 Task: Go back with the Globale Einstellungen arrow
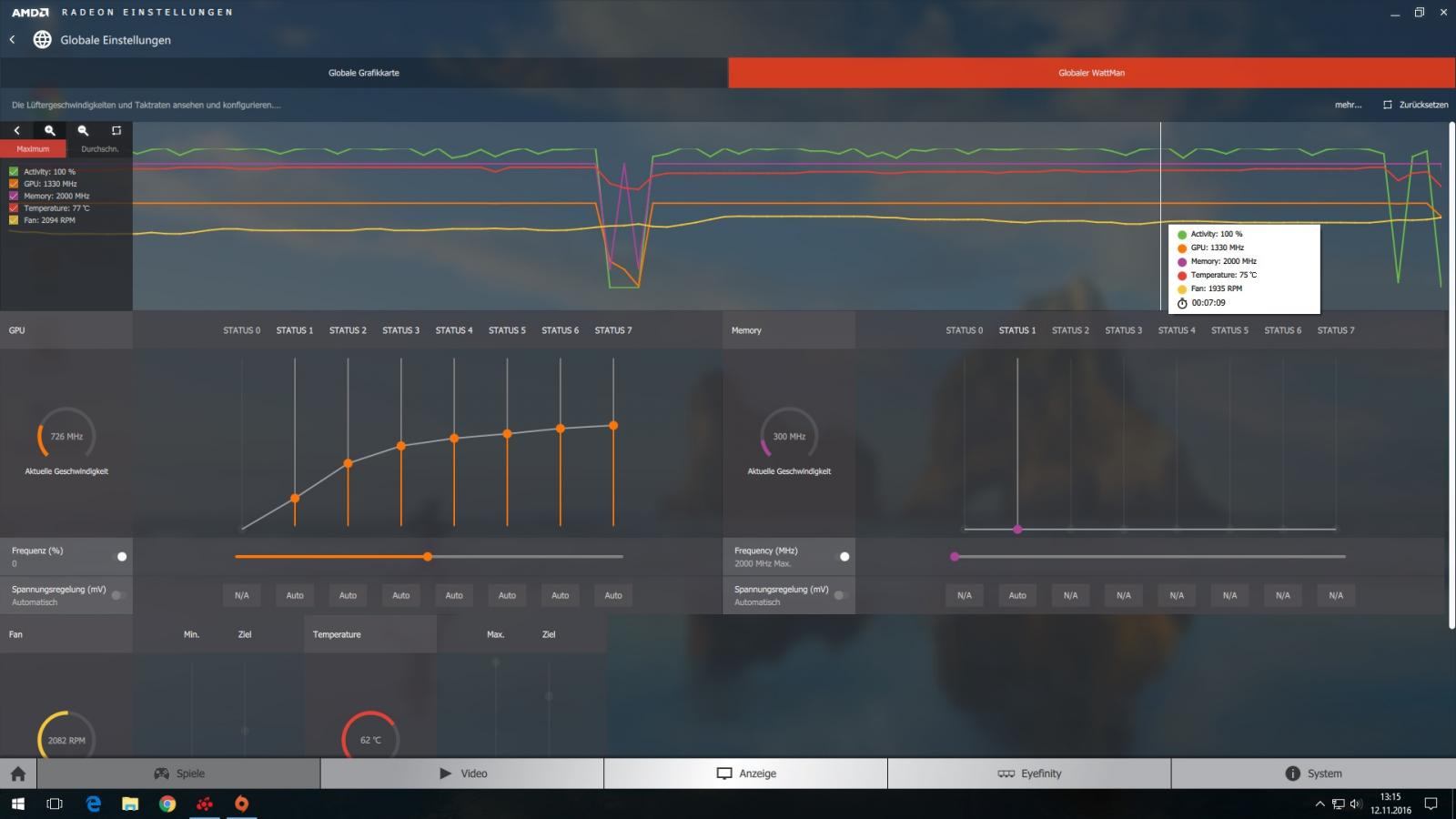pos(13,40)
